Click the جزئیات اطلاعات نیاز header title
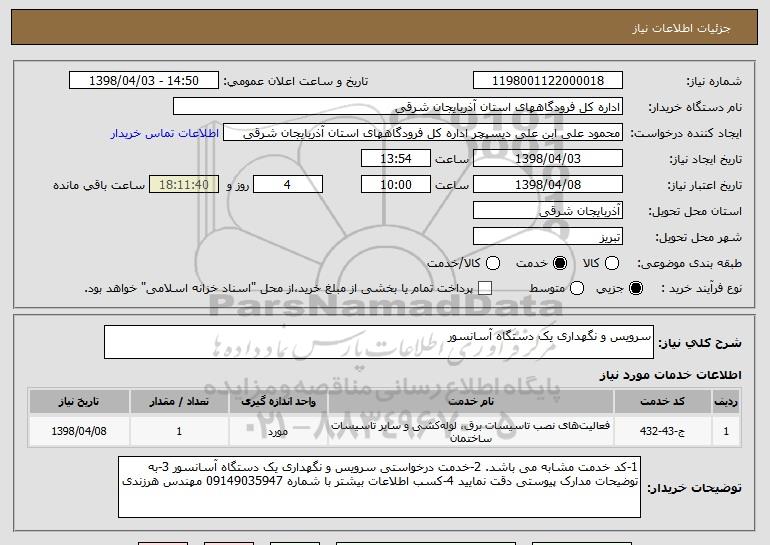 (681, 28)
